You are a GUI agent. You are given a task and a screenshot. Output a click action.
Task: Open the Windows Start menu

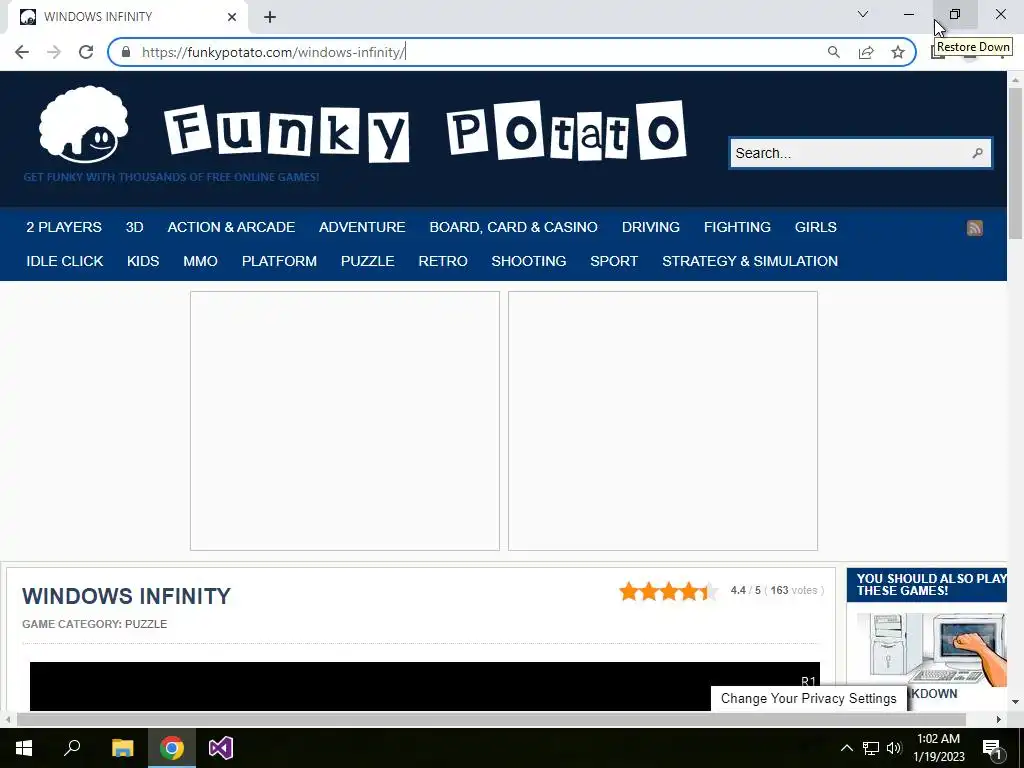click(x=24, y=748)
